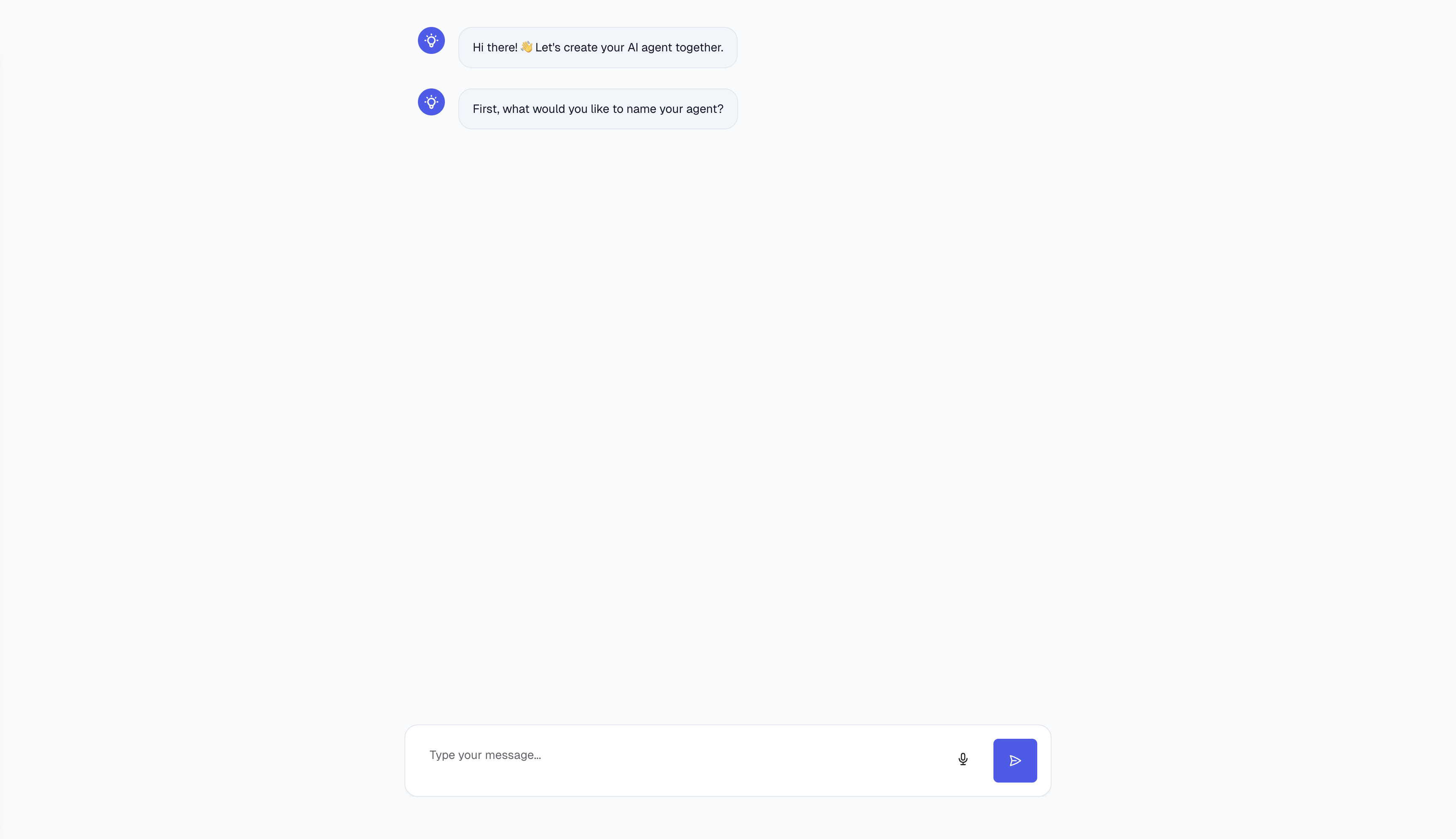Submit a message using the send button
This screenshot has width=1456, height=839.
pyautogui.click(x=1014, y=760)
